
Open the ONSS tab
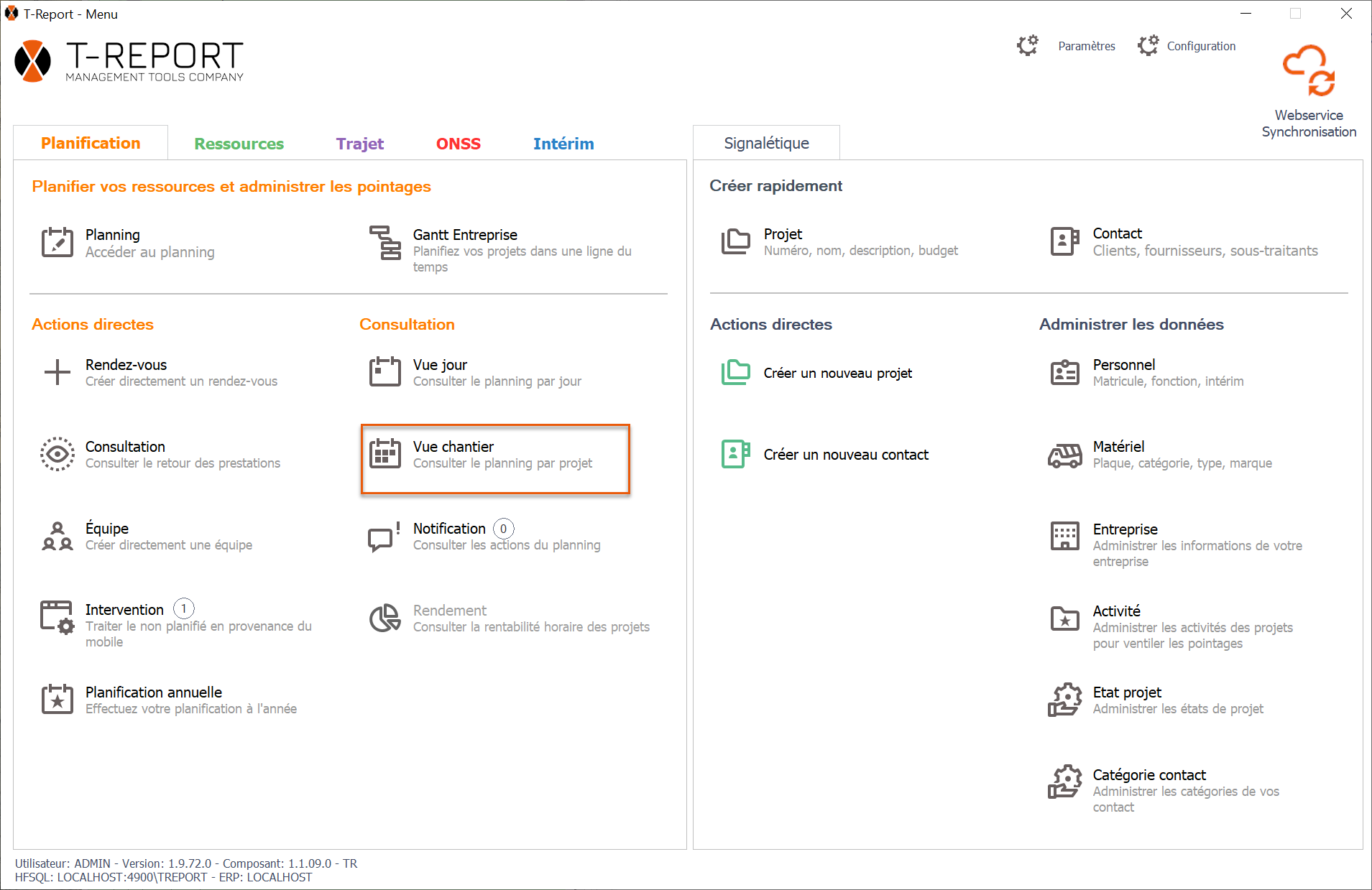458,144
